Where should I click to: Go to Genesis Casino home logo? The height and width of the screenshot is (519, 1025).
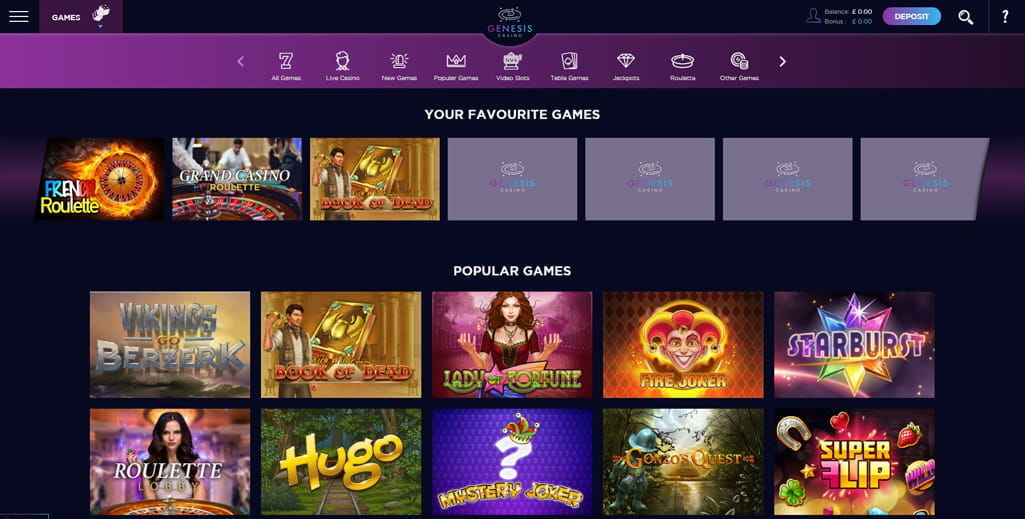pos(510,23)
